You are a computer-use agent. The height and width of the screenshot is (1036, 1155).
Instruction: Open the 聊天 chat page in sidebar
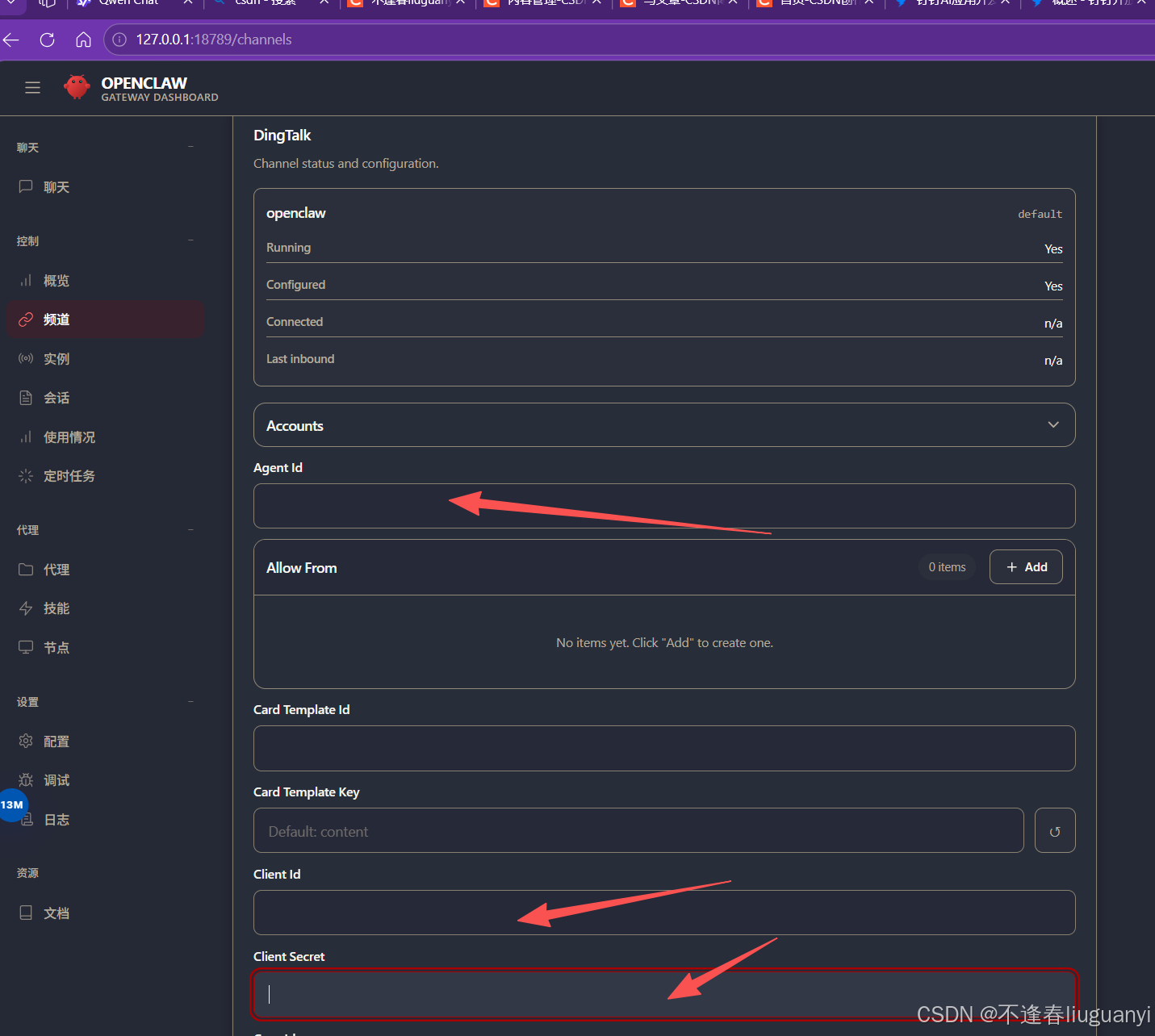point(105,187)
